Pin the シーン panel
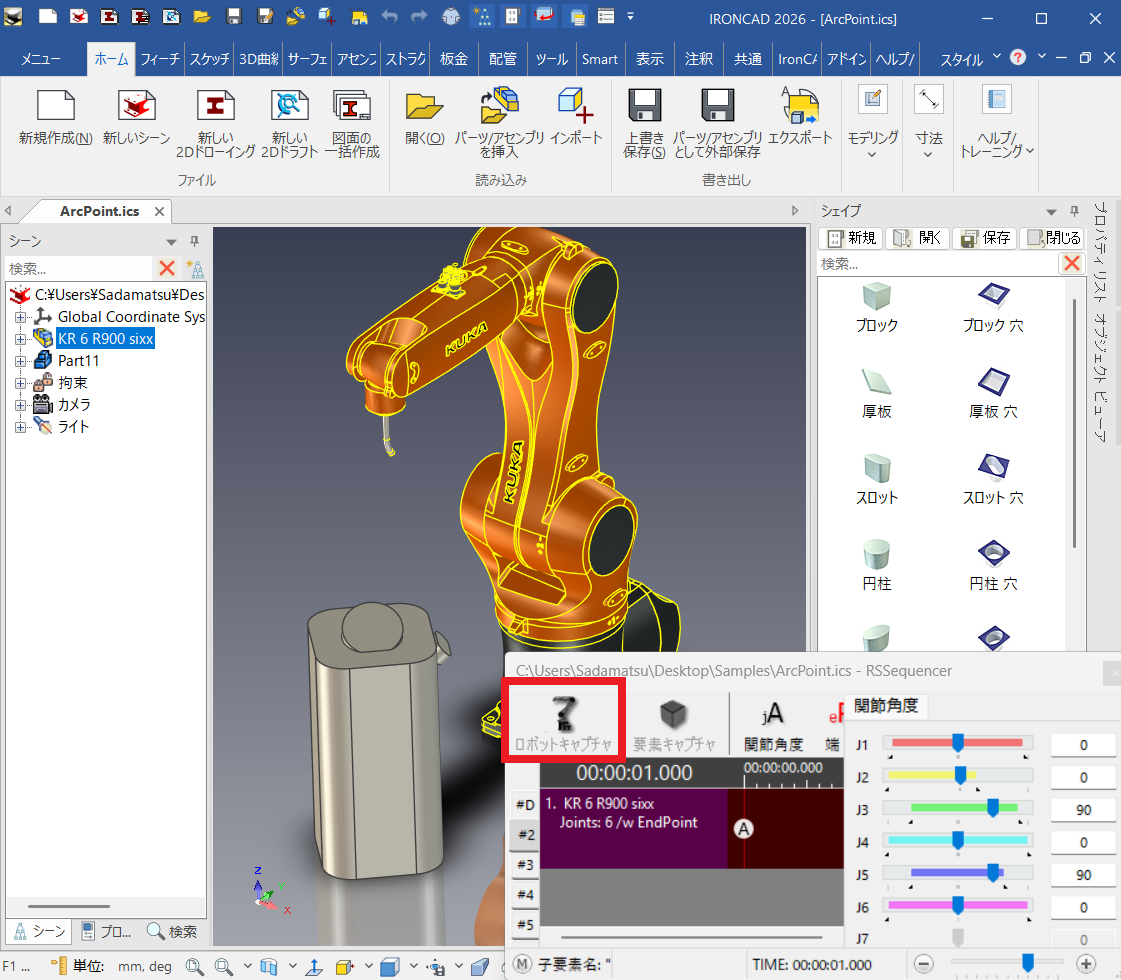Image resolution: width=1121 pixels, height=980 pixels. [x=194, y=241]
